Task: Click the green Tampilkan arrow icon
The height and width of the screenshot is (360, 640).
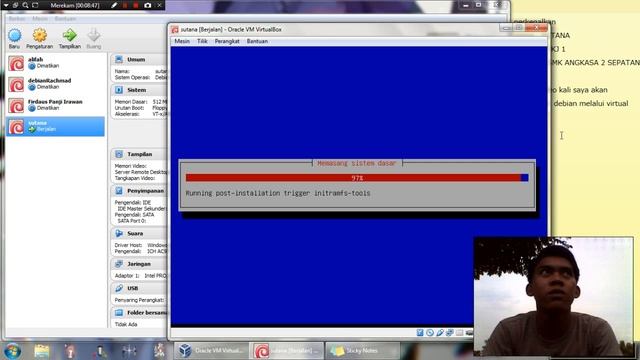Action: click(x=69, y=36)
